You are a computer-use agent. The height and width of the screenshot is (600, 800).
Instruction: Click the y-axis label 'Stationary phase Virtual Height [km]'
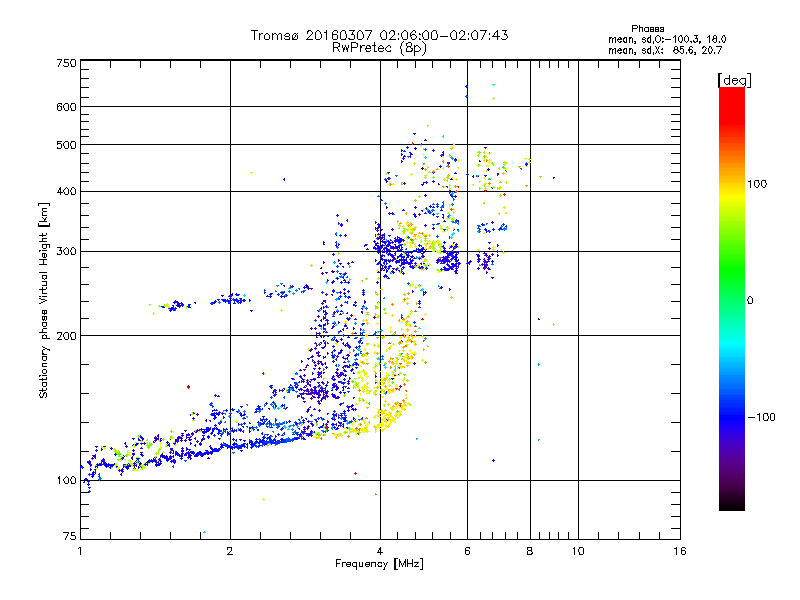tap(43, 301)
